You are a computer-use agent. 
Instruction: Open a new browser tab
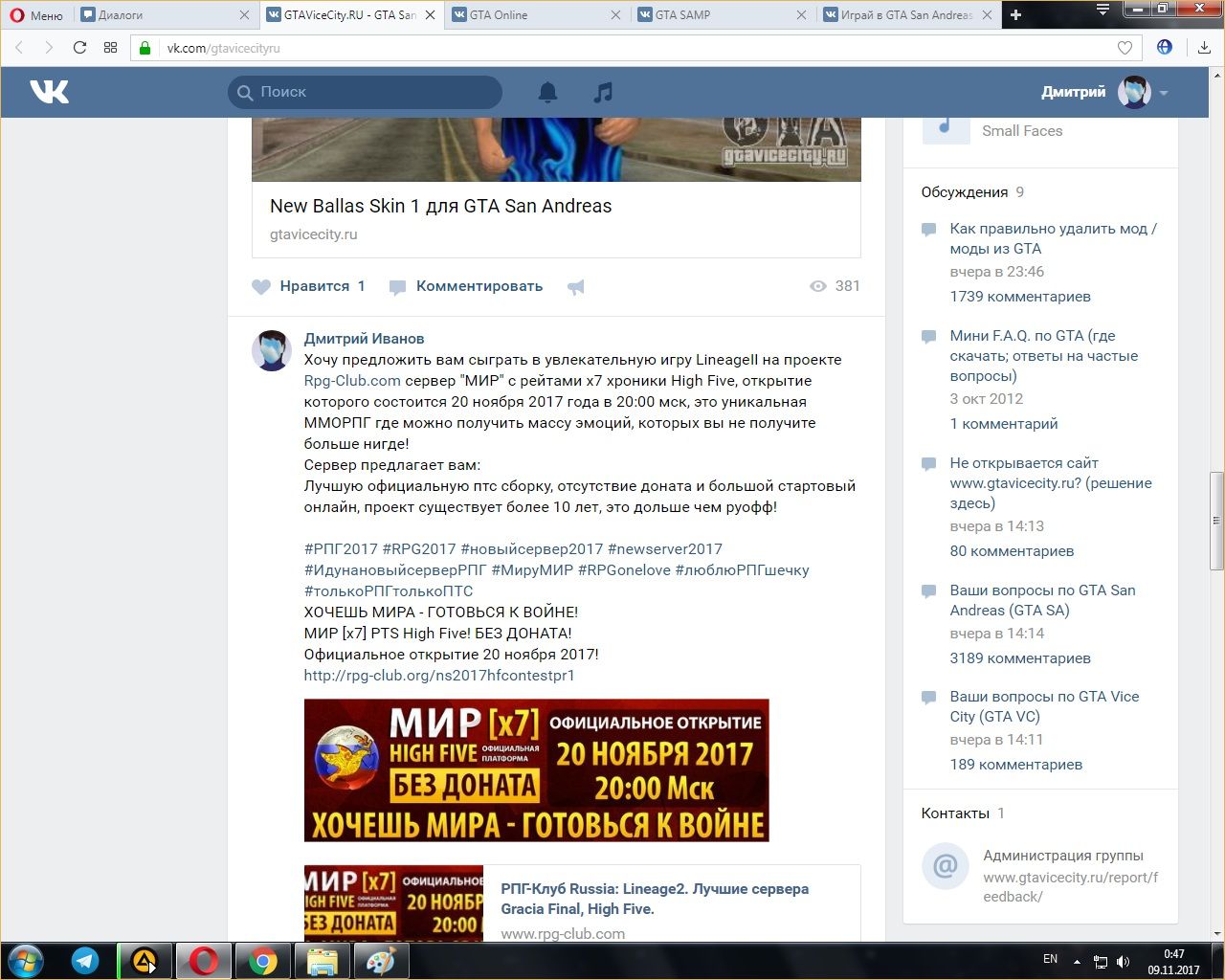1015,14
